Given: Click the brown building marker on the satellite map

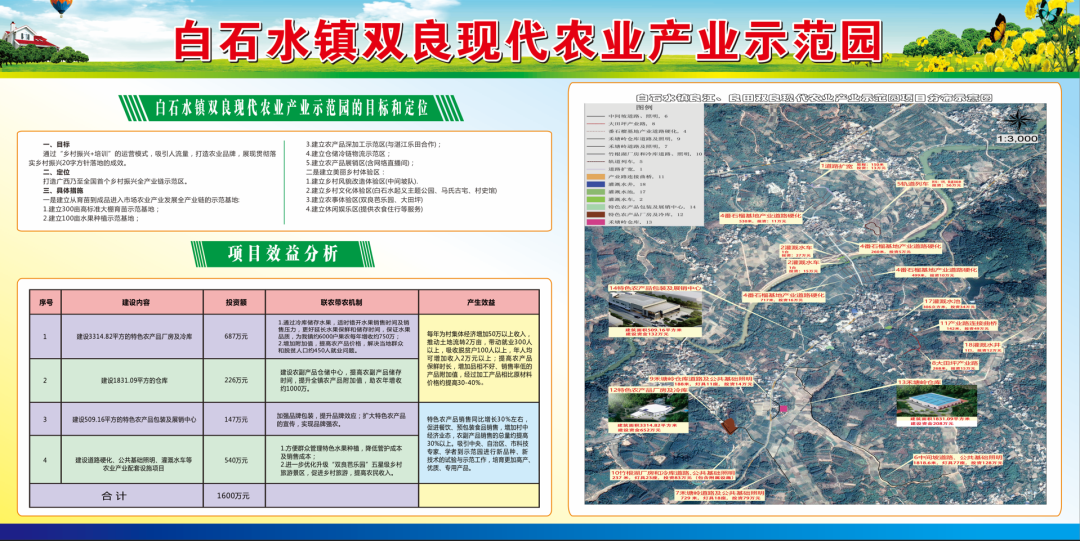Looking at the screenshot, I should (729, 425).
